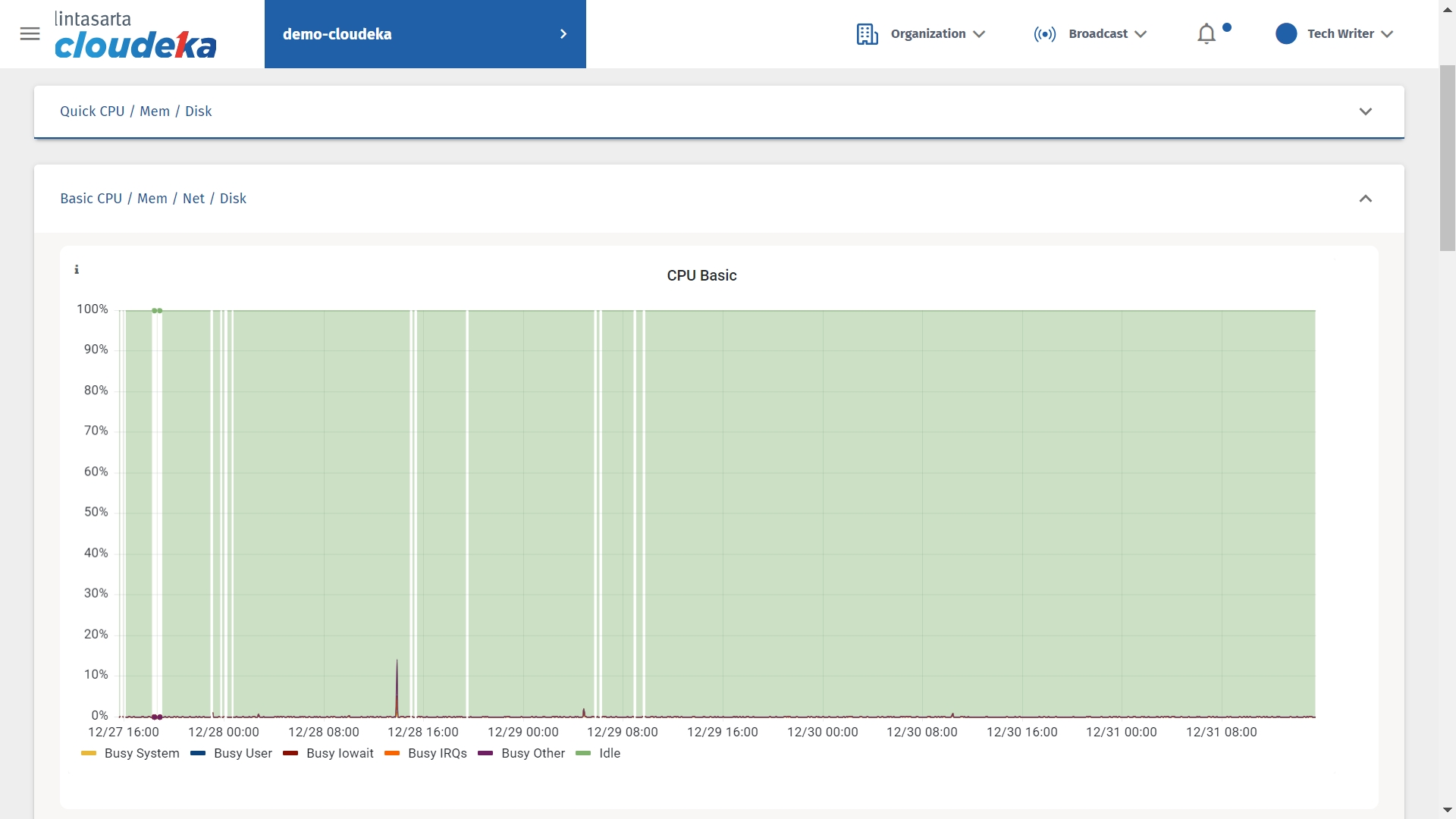Open the notifications bell

pos(1207,34)
